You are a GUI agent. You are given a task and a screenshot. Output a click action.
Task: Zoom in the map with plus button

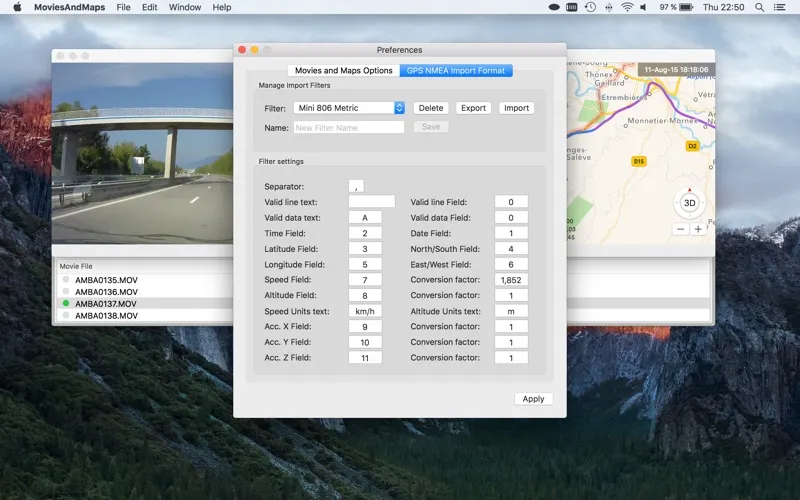[697, 229]
